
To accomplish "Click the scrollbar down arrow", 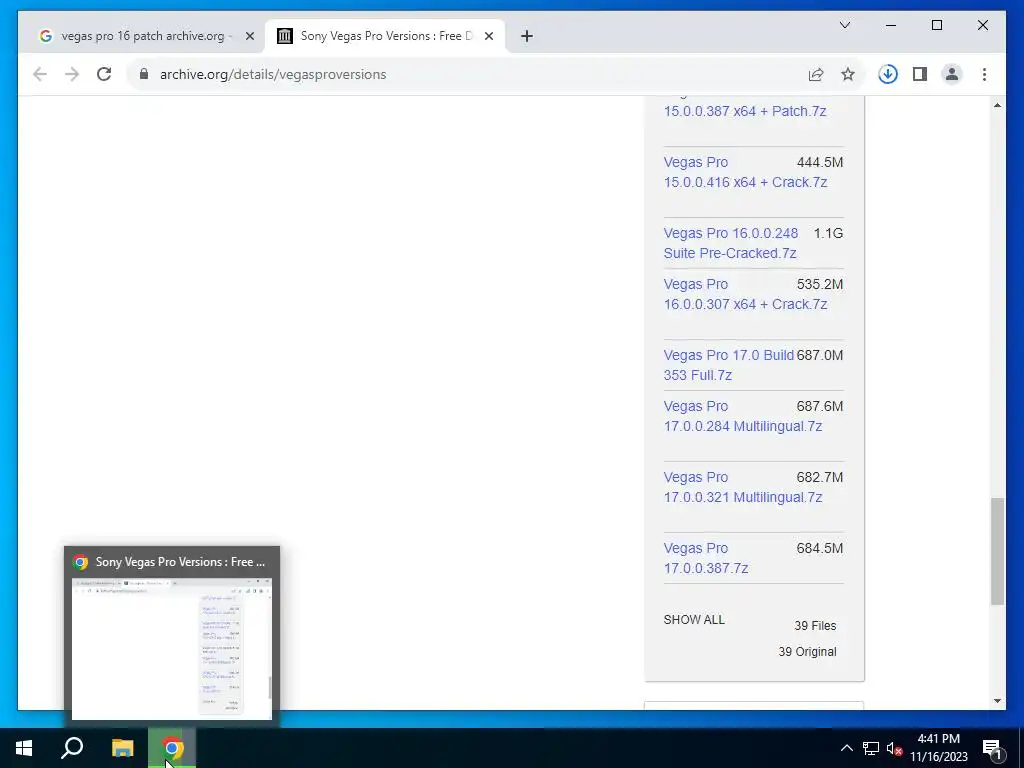I will 997,701.
